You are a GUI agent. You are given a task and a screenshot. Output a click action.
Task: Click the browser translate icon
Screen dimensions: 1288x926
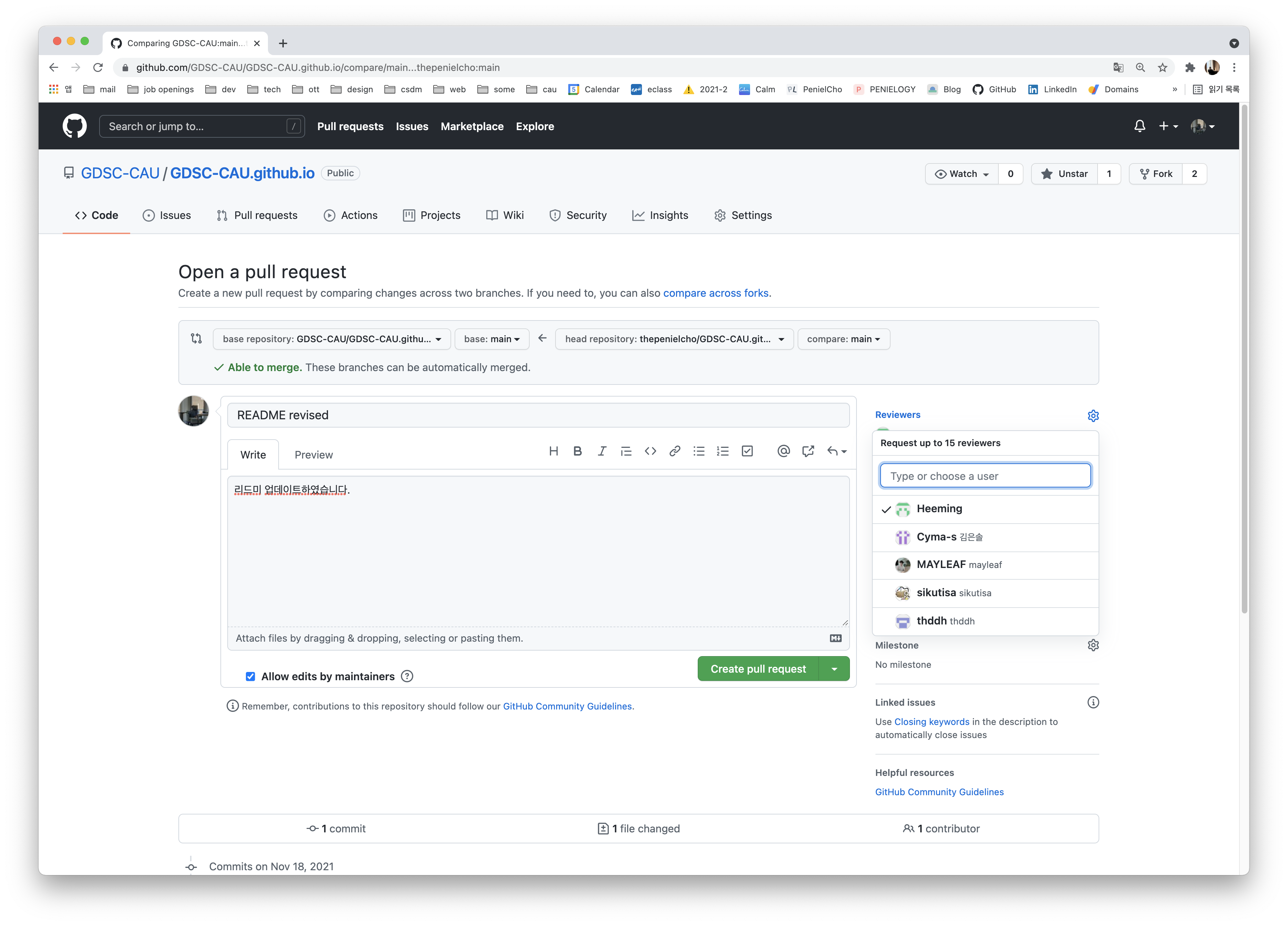point(1118,67)
